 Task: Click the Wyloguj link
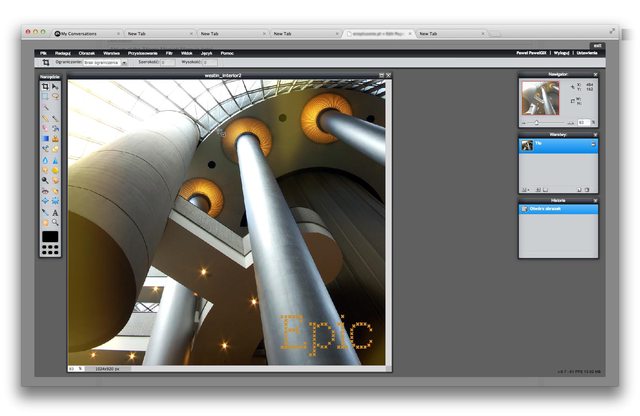pyautogui.click(x=562, y=53)
